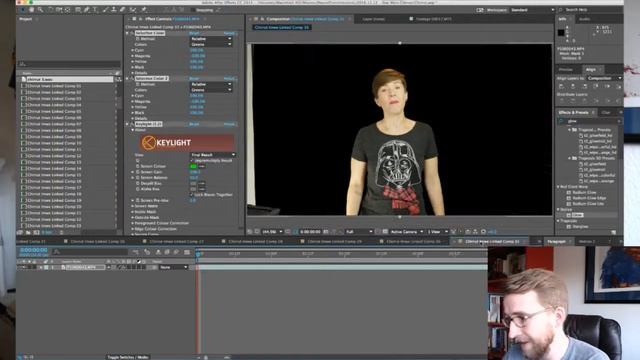Expand Edge Colour Correction group
The width and height of the screenshot is (640, 360).
(133, 229)
